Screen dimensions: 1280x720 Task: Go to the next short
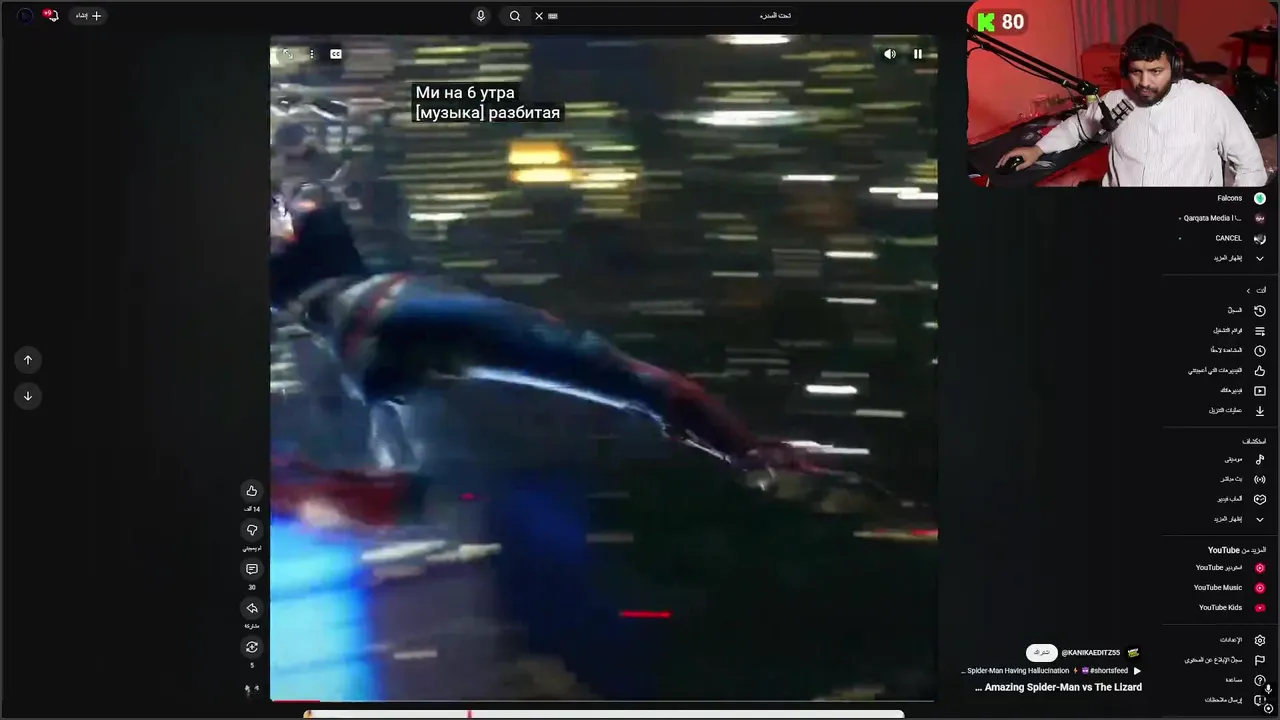point(28,396)
